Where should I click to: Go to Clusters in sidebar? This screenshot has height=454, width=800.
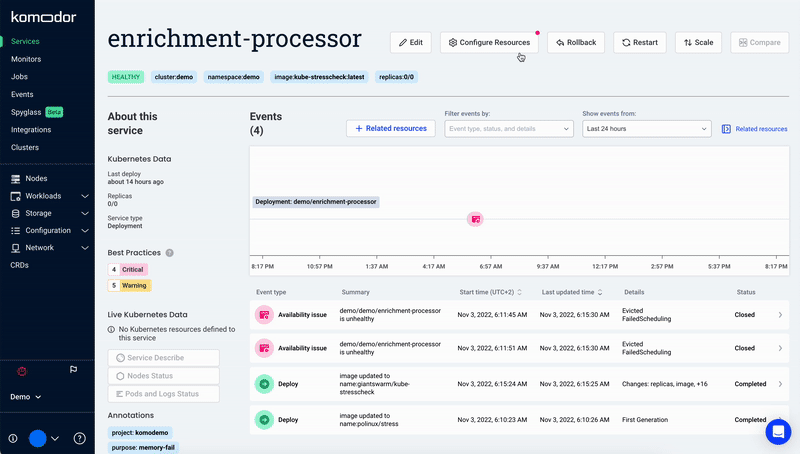[x=24, y=147]
